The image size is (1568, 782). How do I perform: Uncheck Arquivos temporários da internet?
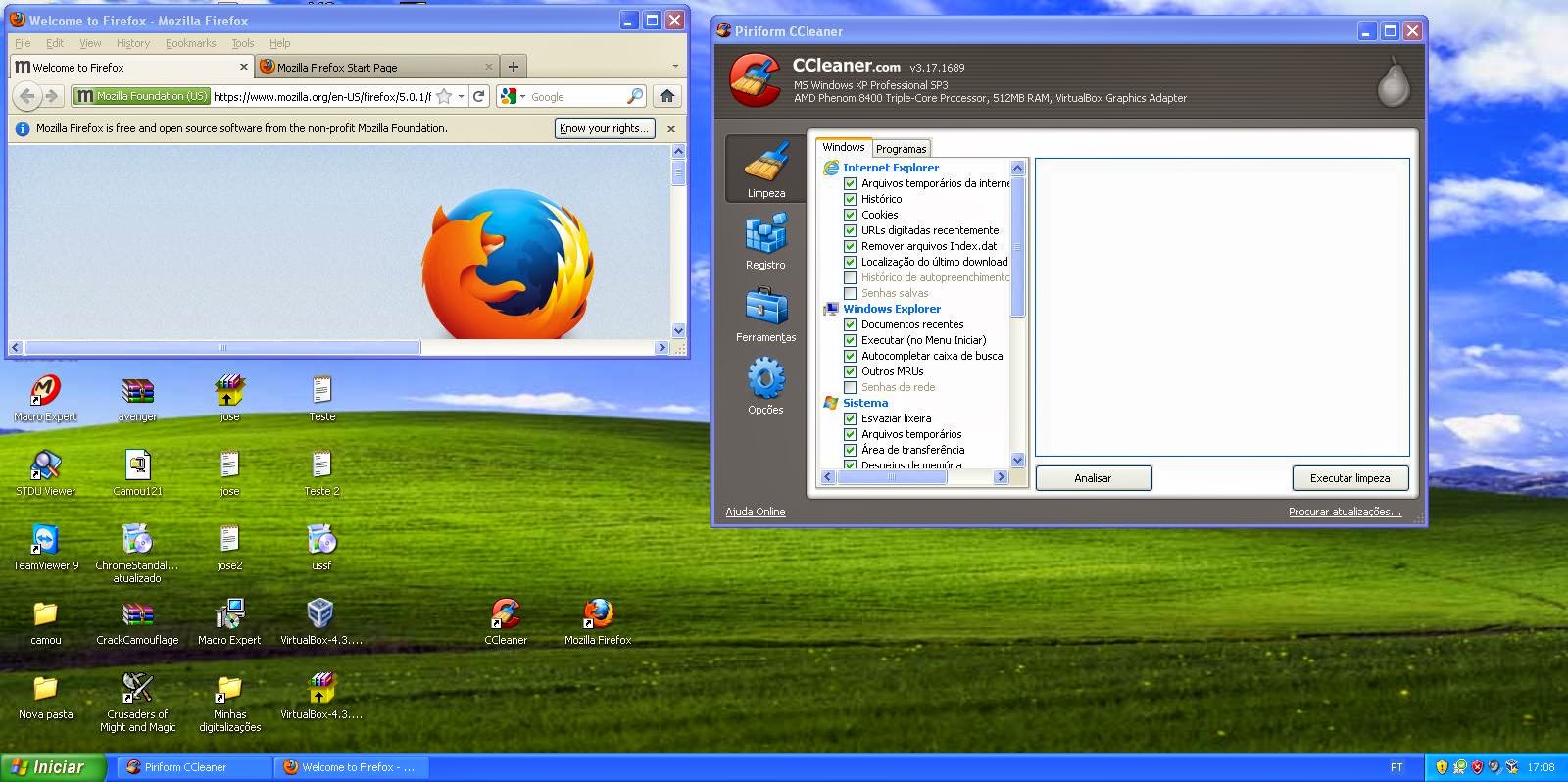pyautogui.click(x=851, y=183)
